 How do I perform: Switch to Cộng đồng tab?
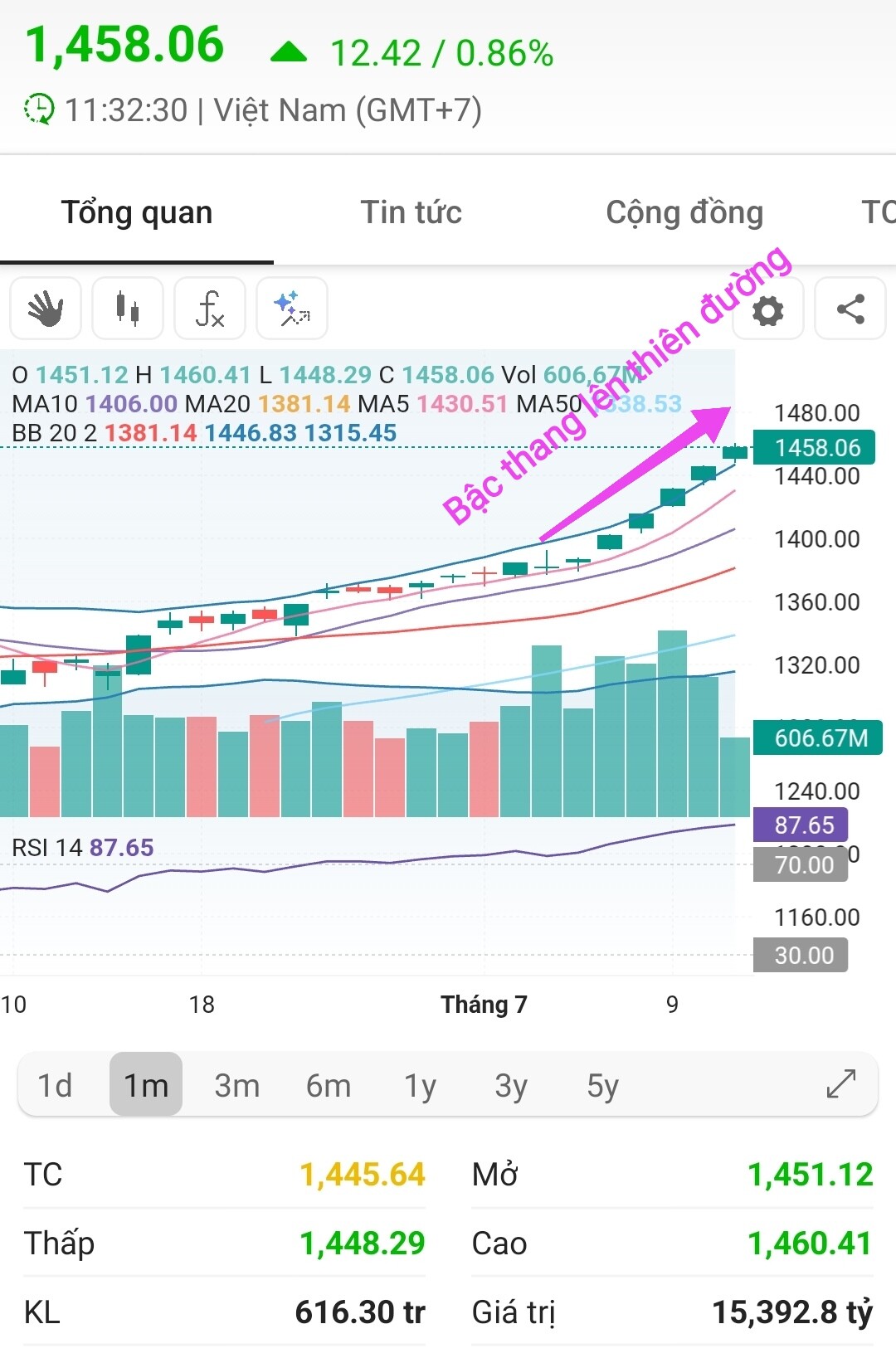(684, 212)
